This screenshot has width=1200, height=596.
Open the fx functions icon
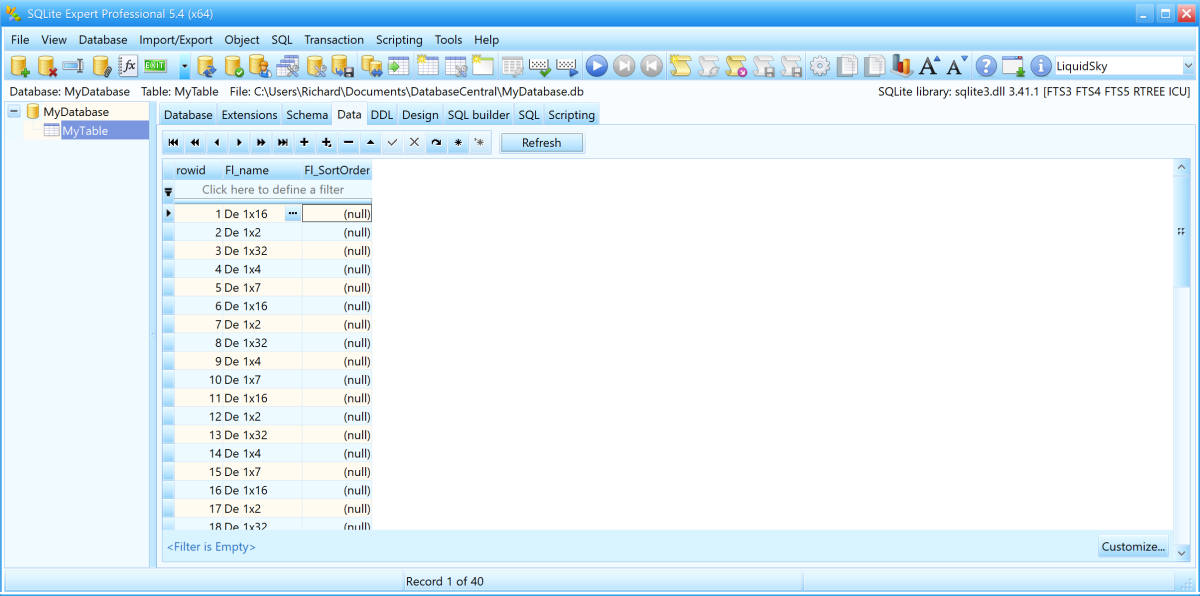coord(128,66)
